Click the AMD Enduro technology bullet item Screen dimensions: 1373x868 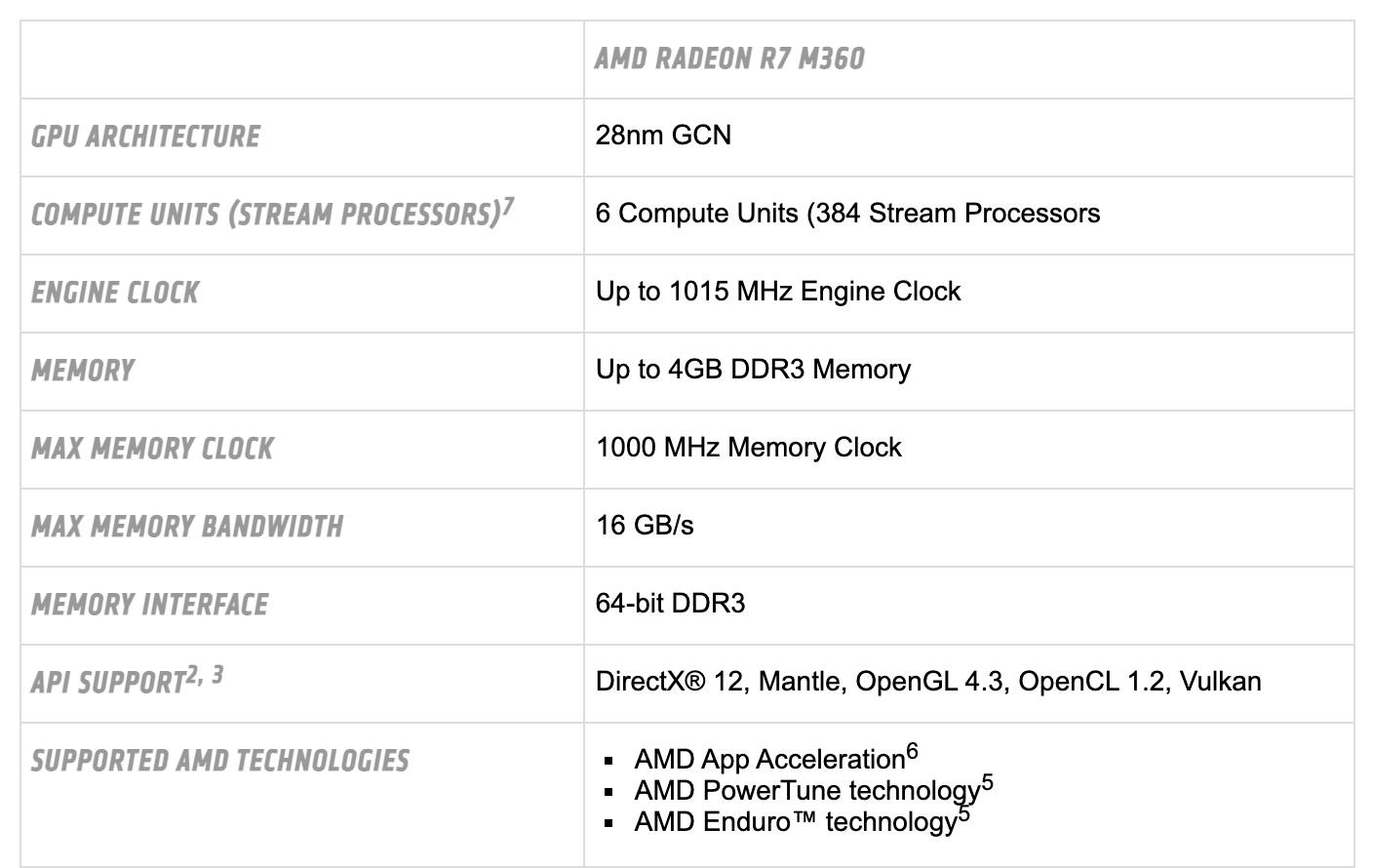pyautogui.click(x=802, y=820)
